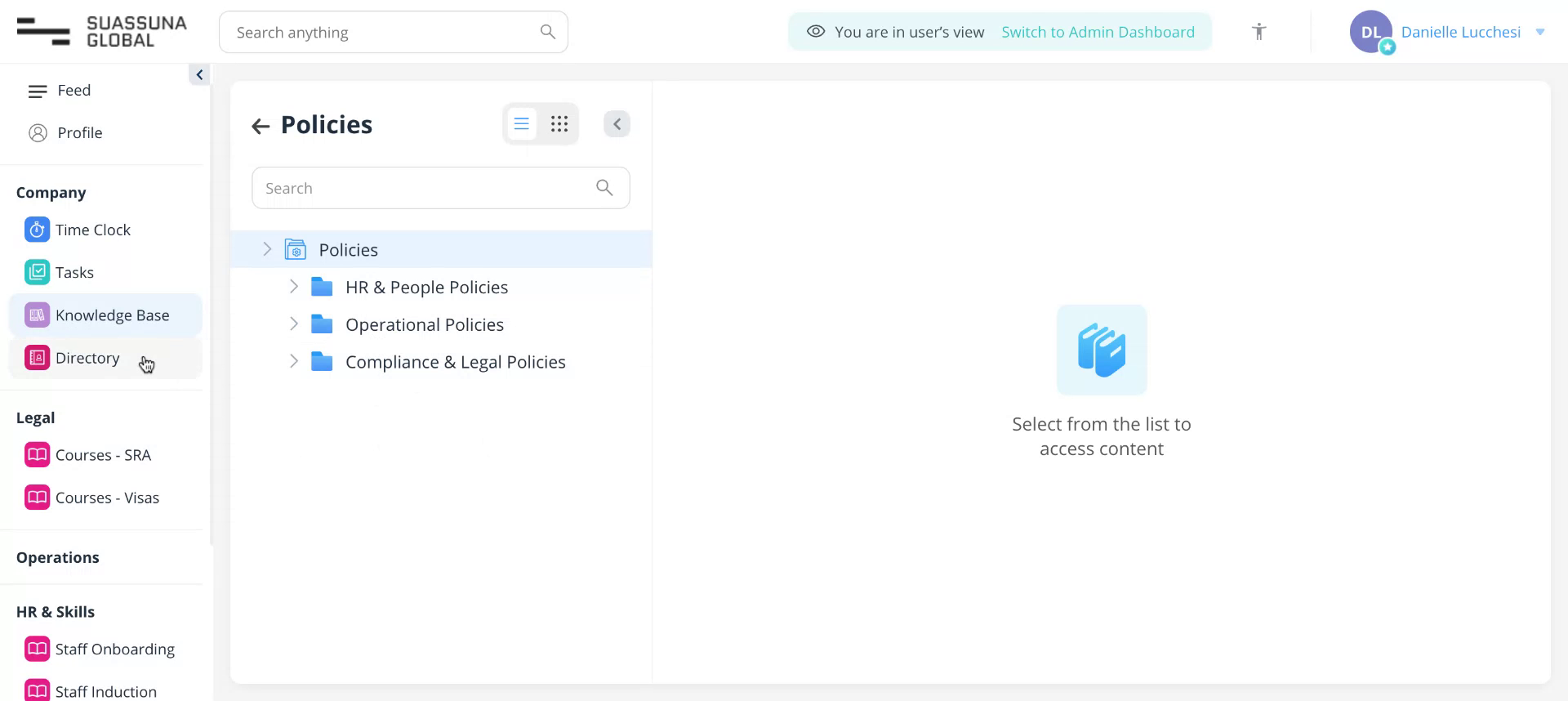Click the Policies panel title
1568x701 pixels.
(x=327, y=125)
